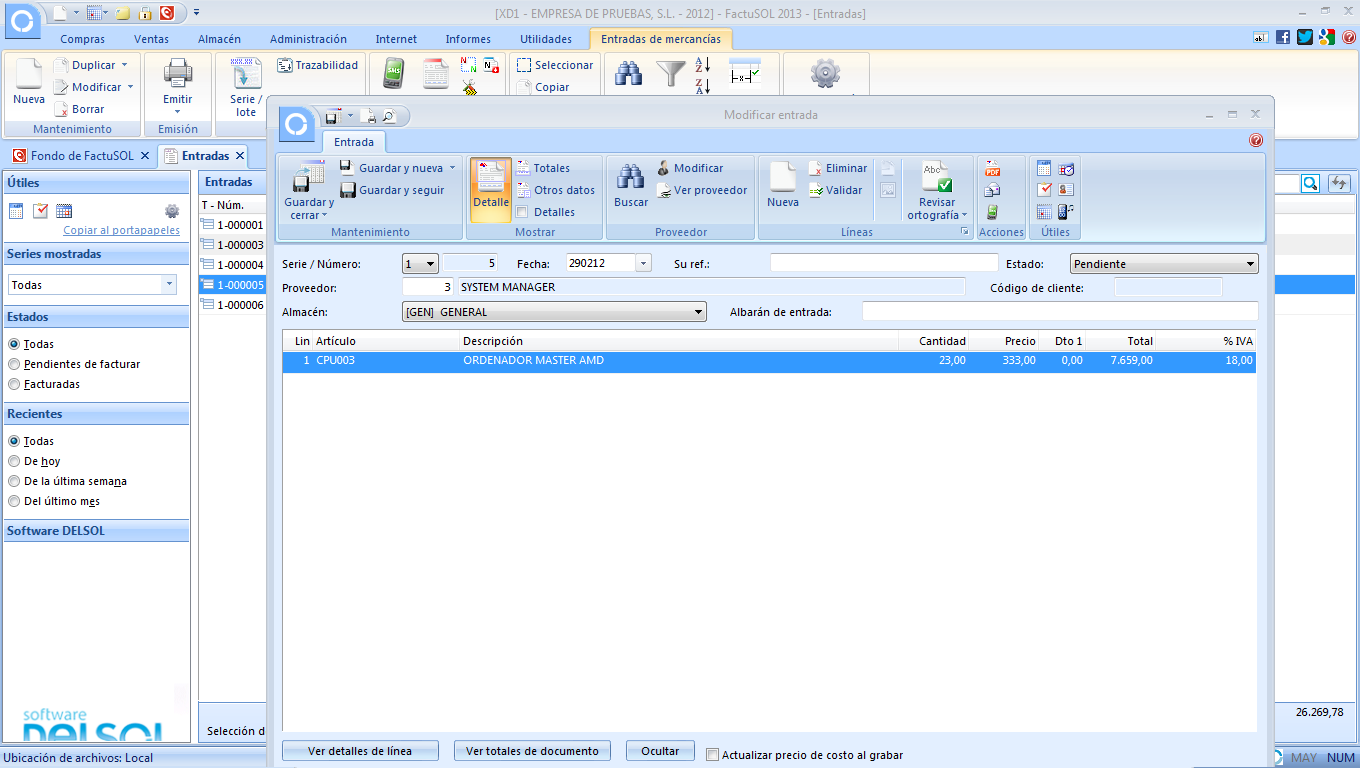Viewport: 1360px width, 768px height.
Task: Click Validar lines icon
Action: pos(816,190)
